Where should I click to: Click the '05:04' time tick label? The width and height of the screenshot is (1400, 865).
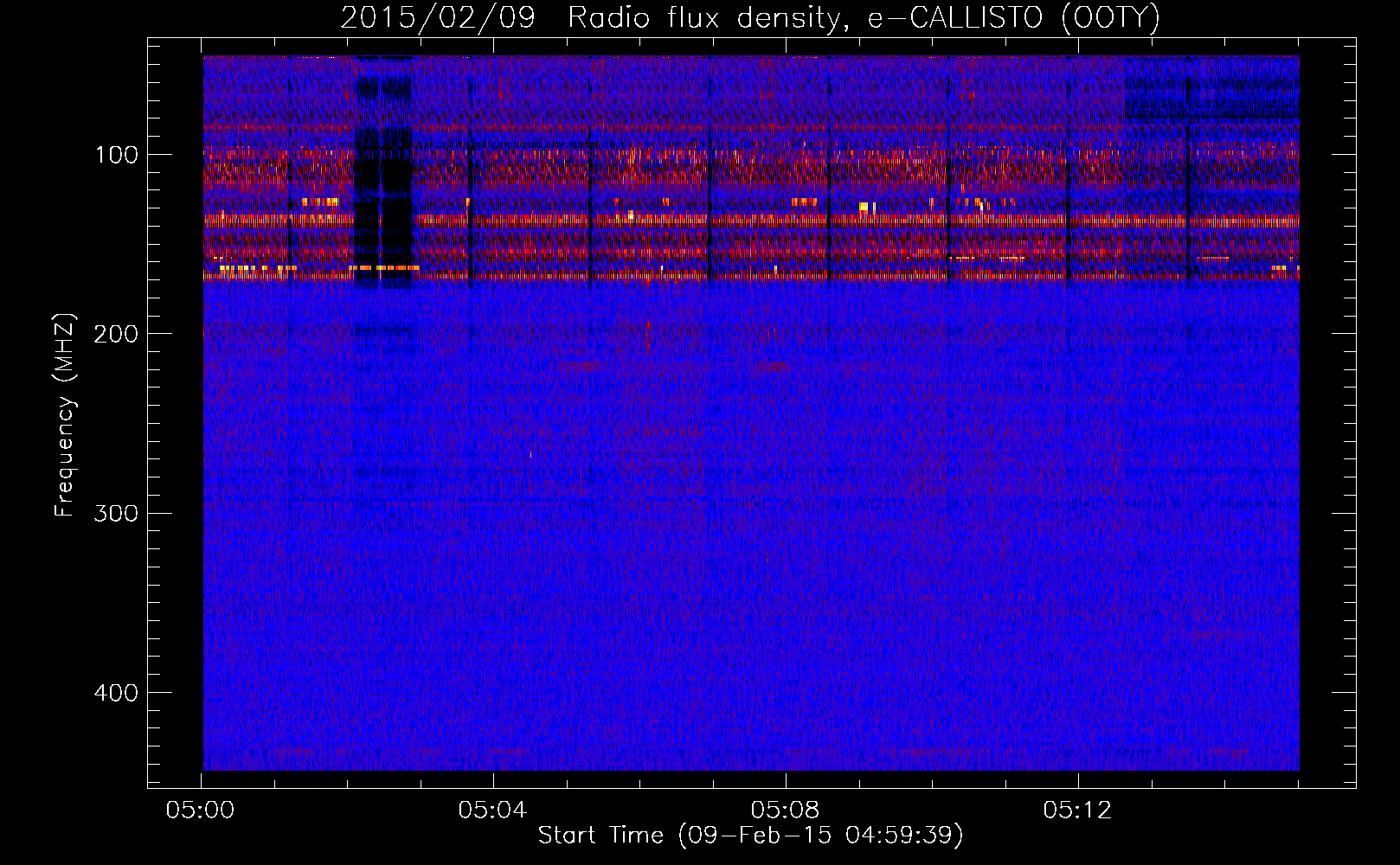(x=493, y=811)
